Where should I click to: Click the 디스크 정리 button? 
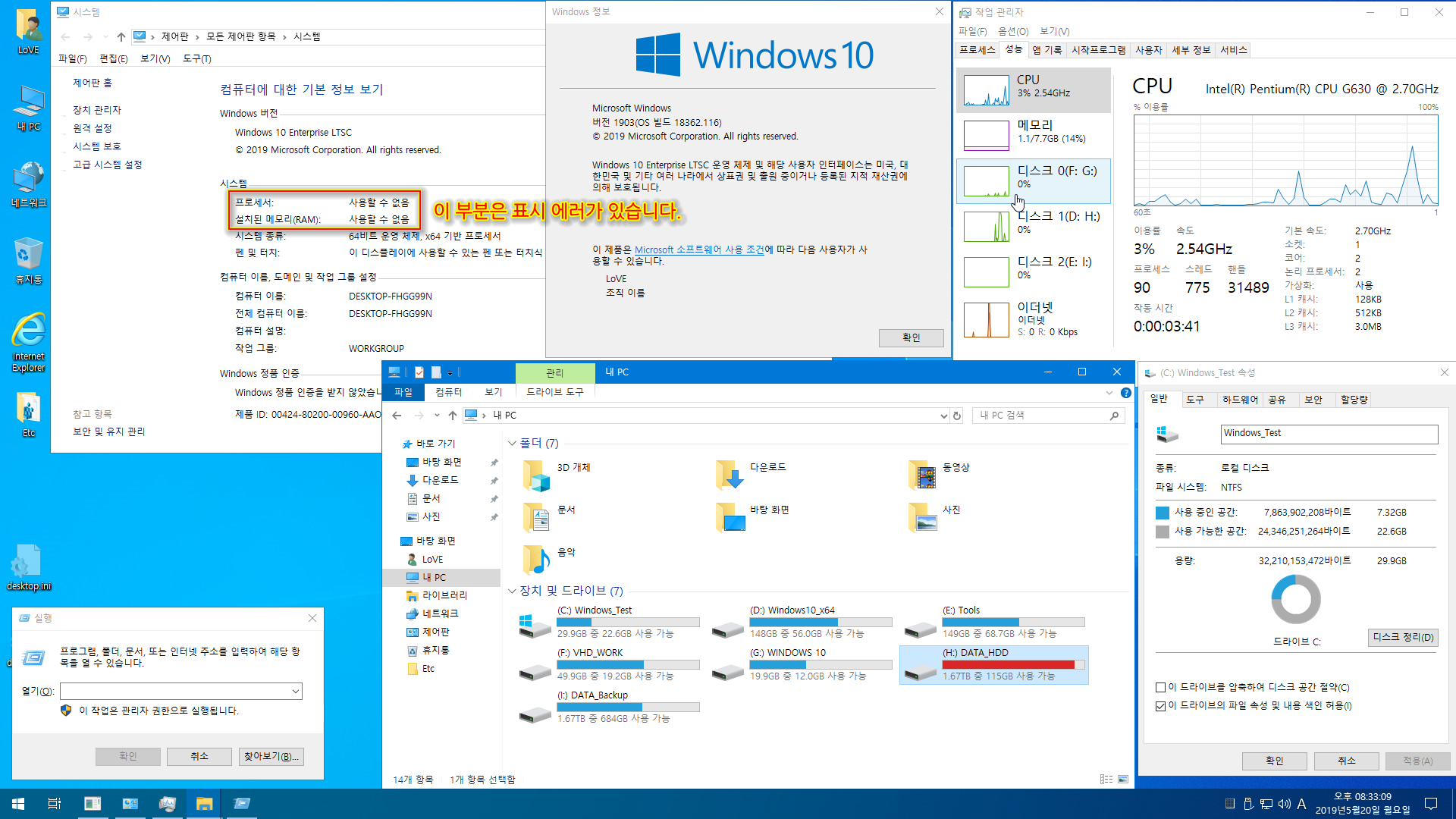(1403, 638)
